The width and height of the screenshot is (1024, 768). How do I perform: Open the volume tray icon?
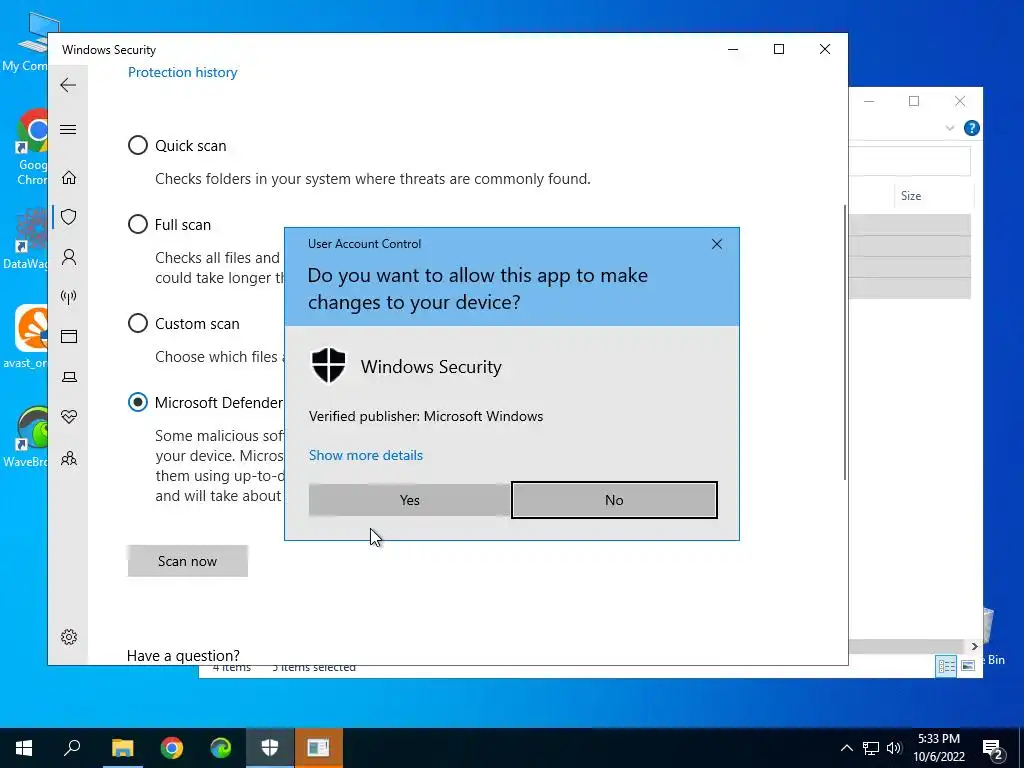tap(894, 748)
